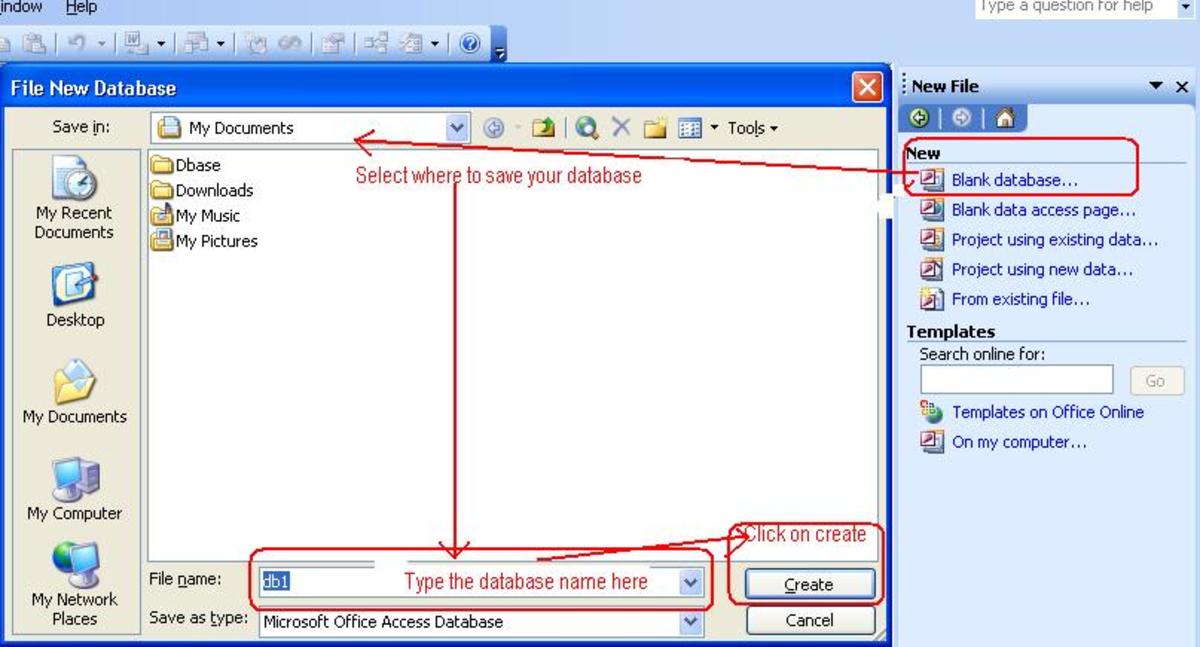Click the Templates on Office Online icon
Screen dimensions: 1200x647
[x=929, y=412]
